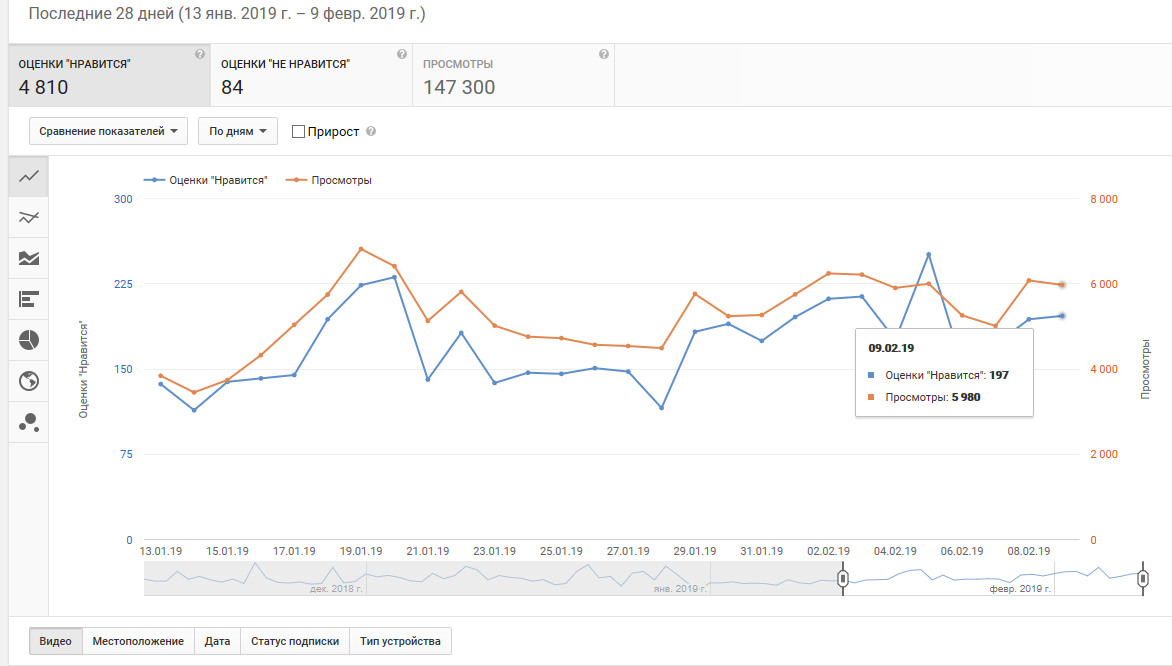
Task: Open the Тип устройства tab
Action: click(x=400, y=641)
